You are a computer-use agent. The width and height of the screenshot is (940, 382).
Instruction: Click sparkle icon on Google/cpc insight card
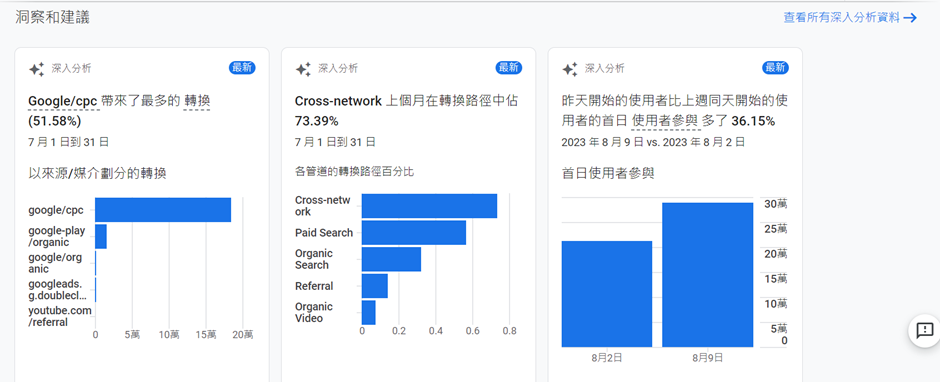pos(36,69)
